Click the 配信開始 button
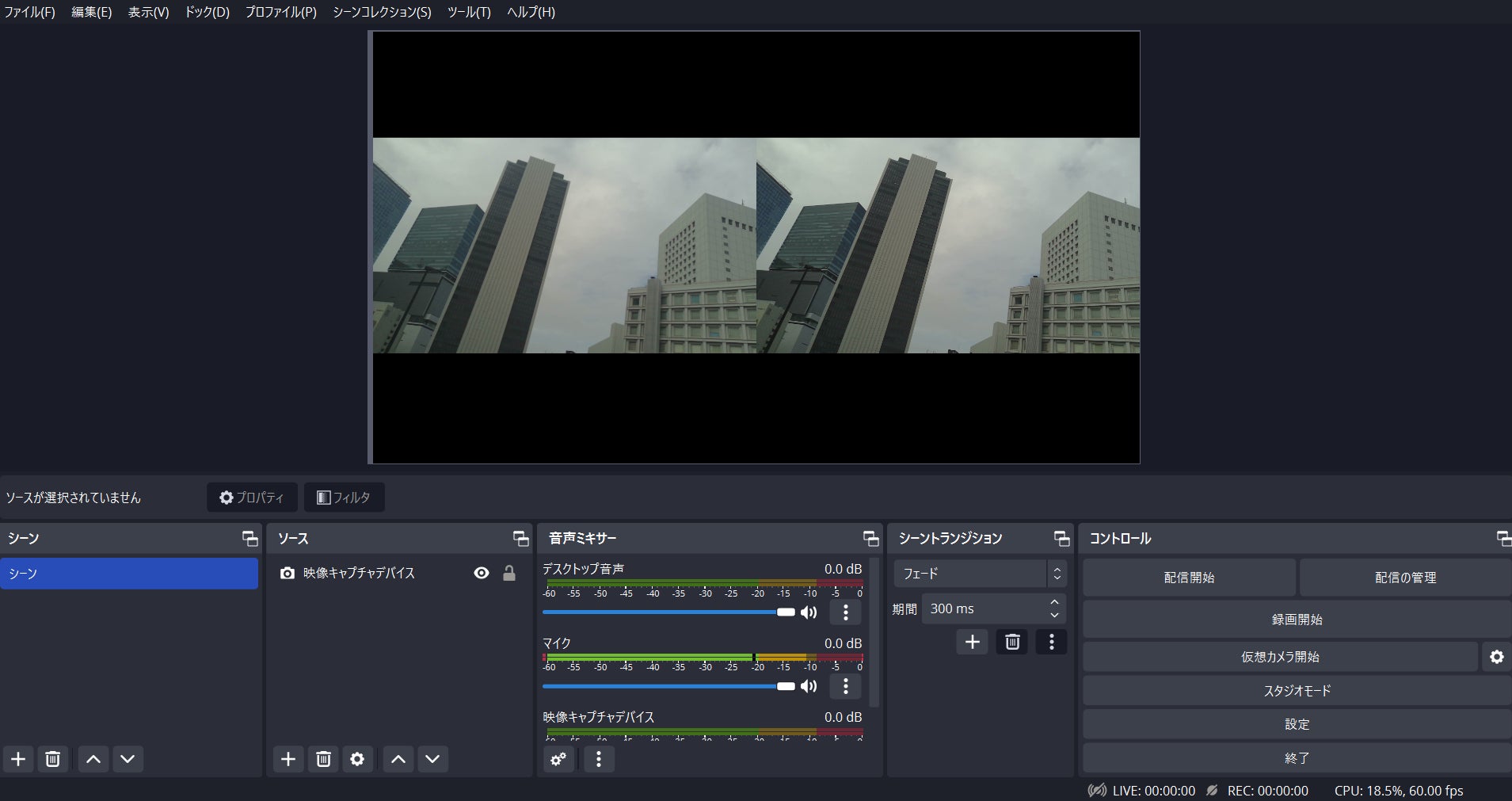 pyautogui.click(x=1189, y=578)
